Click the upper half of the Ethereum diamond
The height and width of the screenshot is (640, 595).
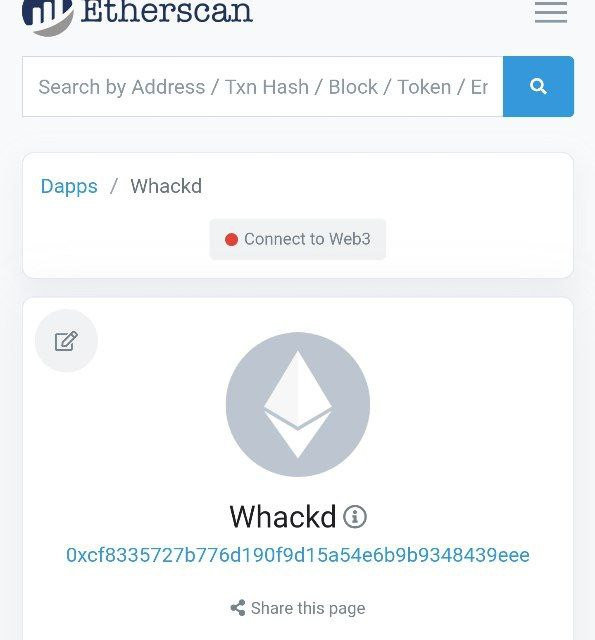pyautogui.click(x=298, y=388)
